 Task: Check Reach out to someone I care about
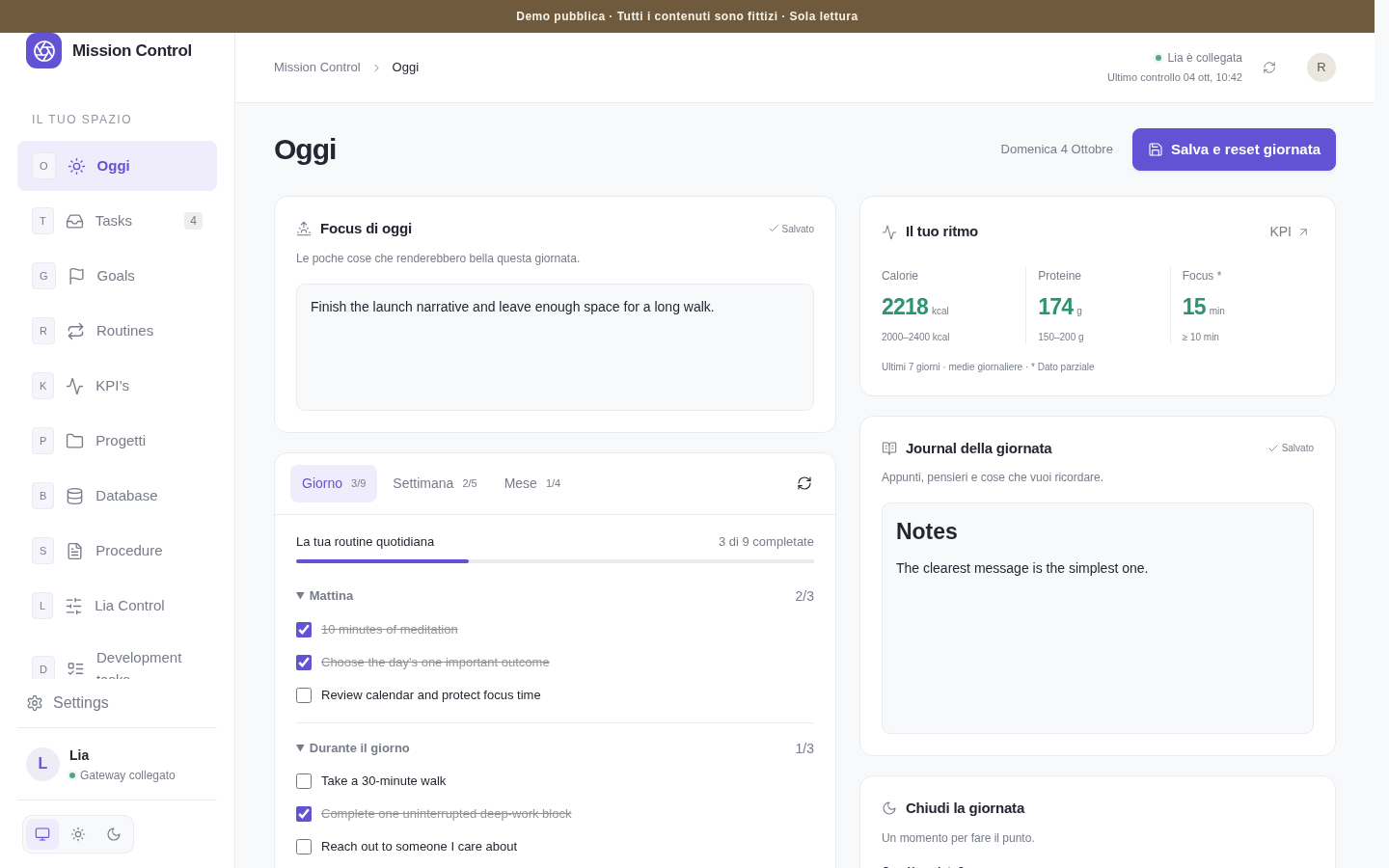point(304,847)
